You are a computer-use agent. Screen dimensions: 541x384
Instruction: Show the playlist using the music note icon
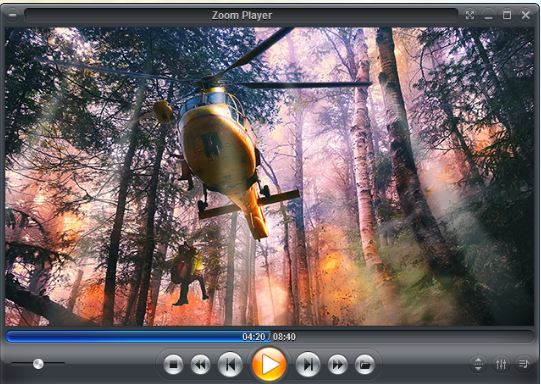(523, 364)
